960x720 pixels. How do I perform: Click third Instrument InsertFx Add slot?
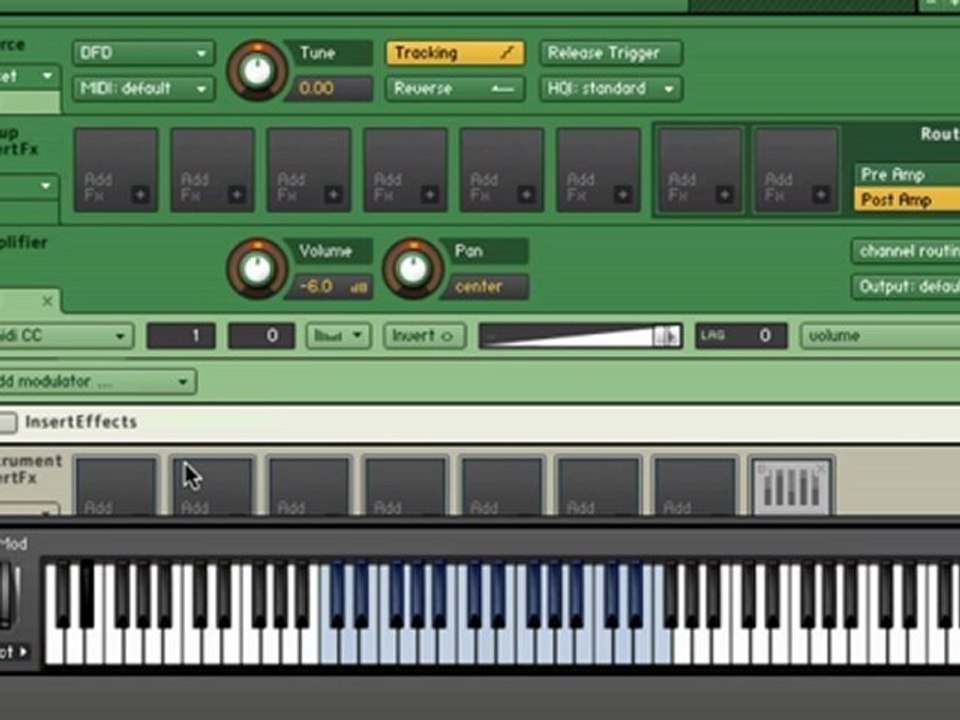(x=309, y=487)
